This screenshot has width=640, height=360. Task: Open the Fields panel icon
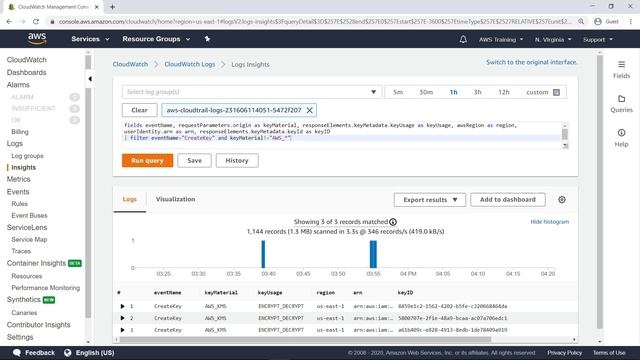621,64
